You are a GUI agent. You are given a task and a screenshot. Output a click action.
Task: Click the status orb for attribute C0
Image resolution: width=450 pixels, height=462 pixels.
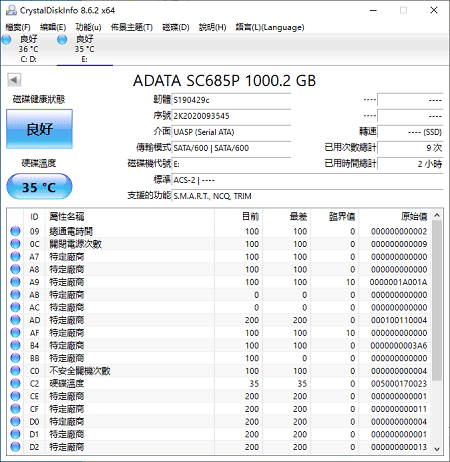15,371
